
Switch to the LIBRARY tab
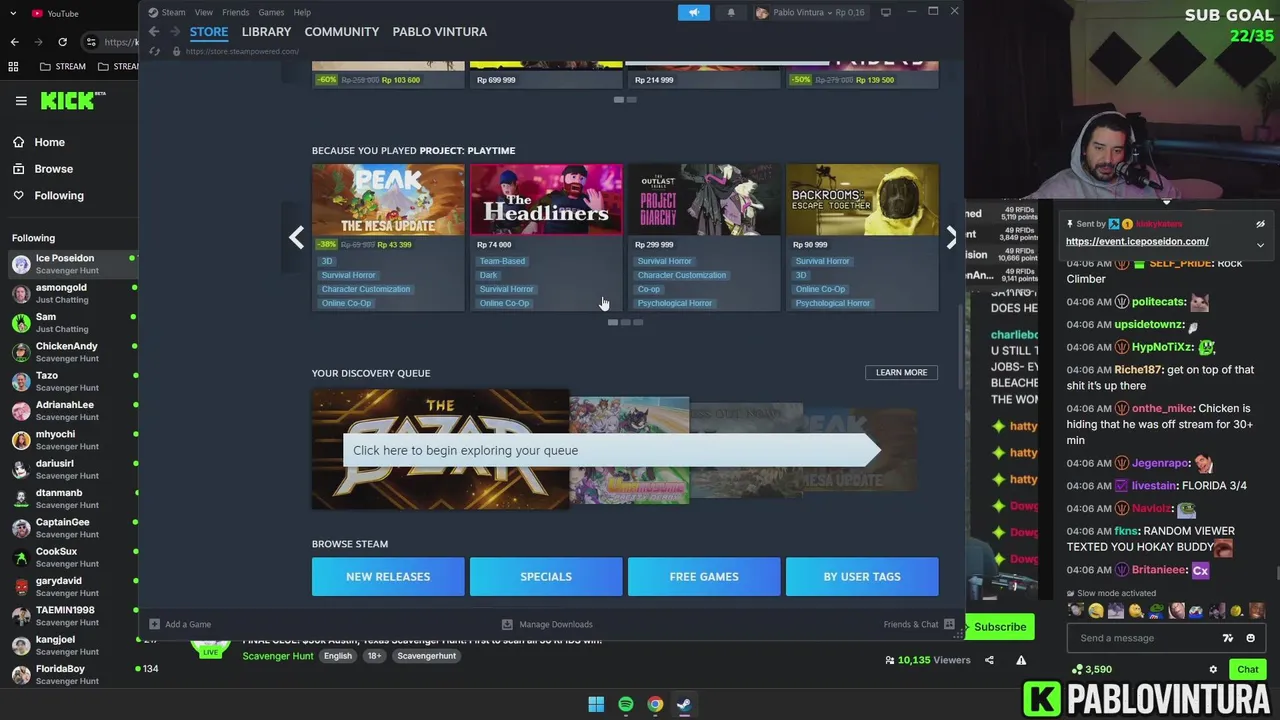tap(266, 32)
